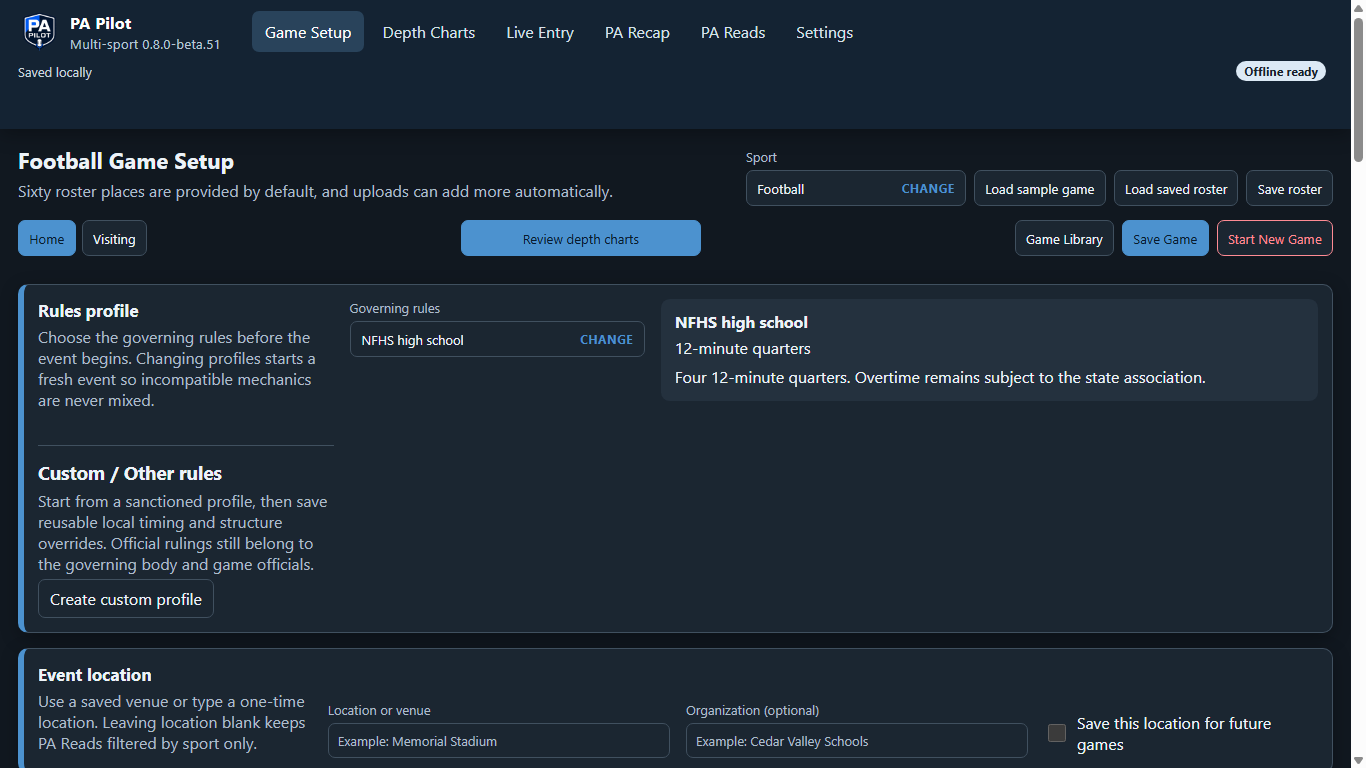The width and height of the screenshot is (1366, 768).
Task: Focus the Organization (optional) field
Action: pos(857,741)
